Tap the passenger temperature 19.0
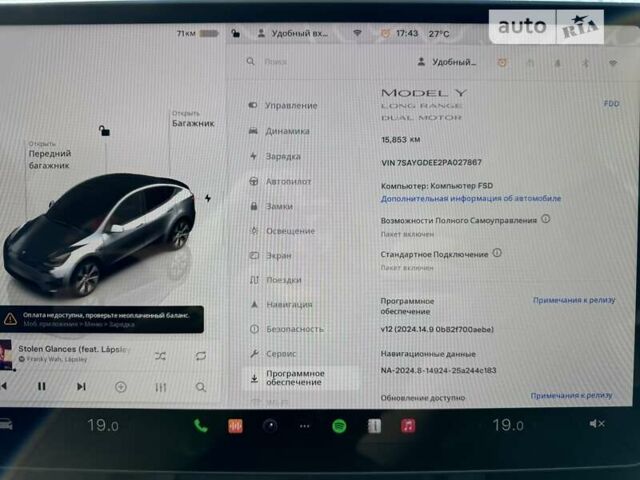This screenshot has height=480, width=640. pos(508,425)
